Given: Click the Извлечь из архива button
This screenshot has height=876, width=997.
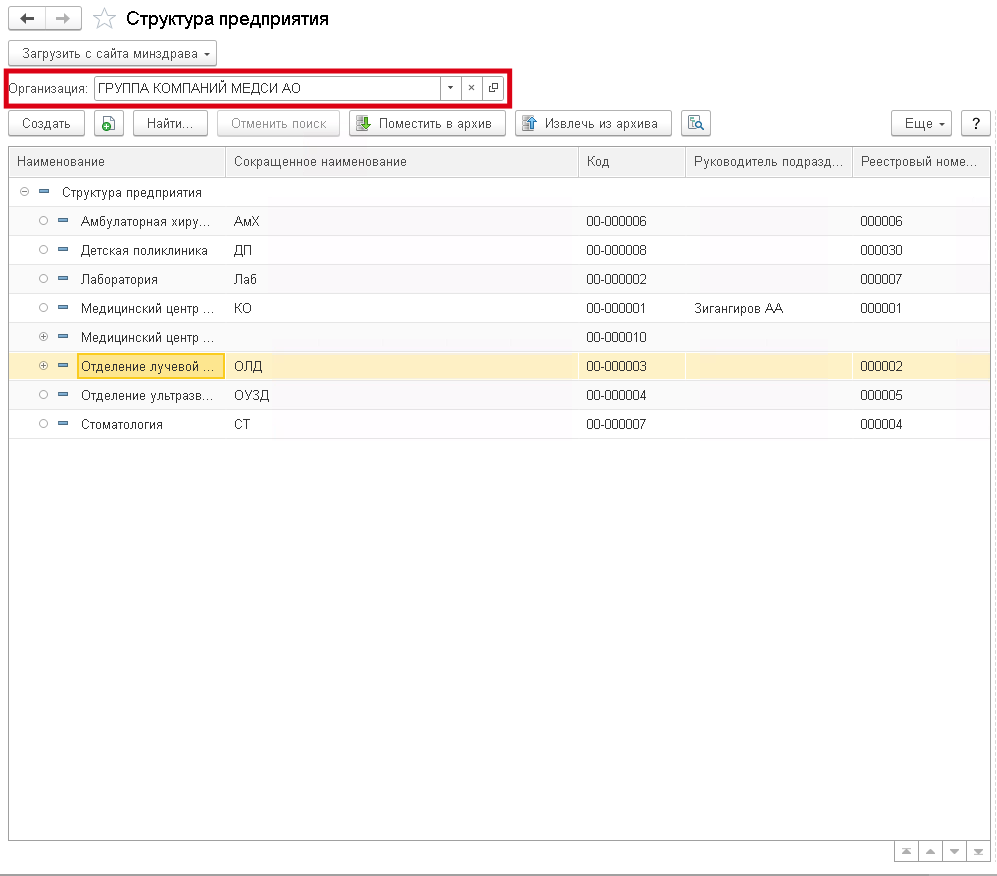Looking at the screenshot, I should (593, 123).
